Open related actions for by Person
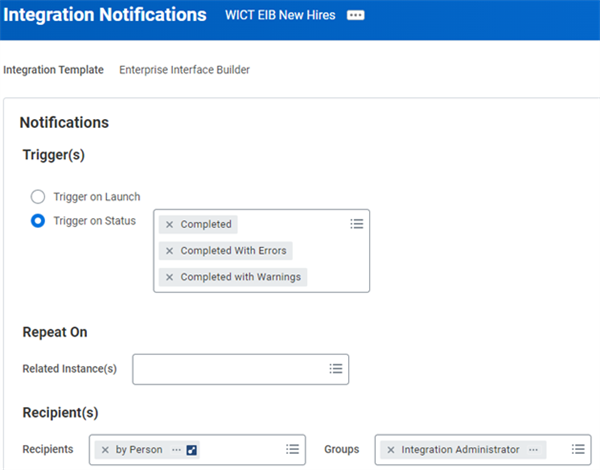This screenshot has width=600, height=470. click(x=176, y=450)
